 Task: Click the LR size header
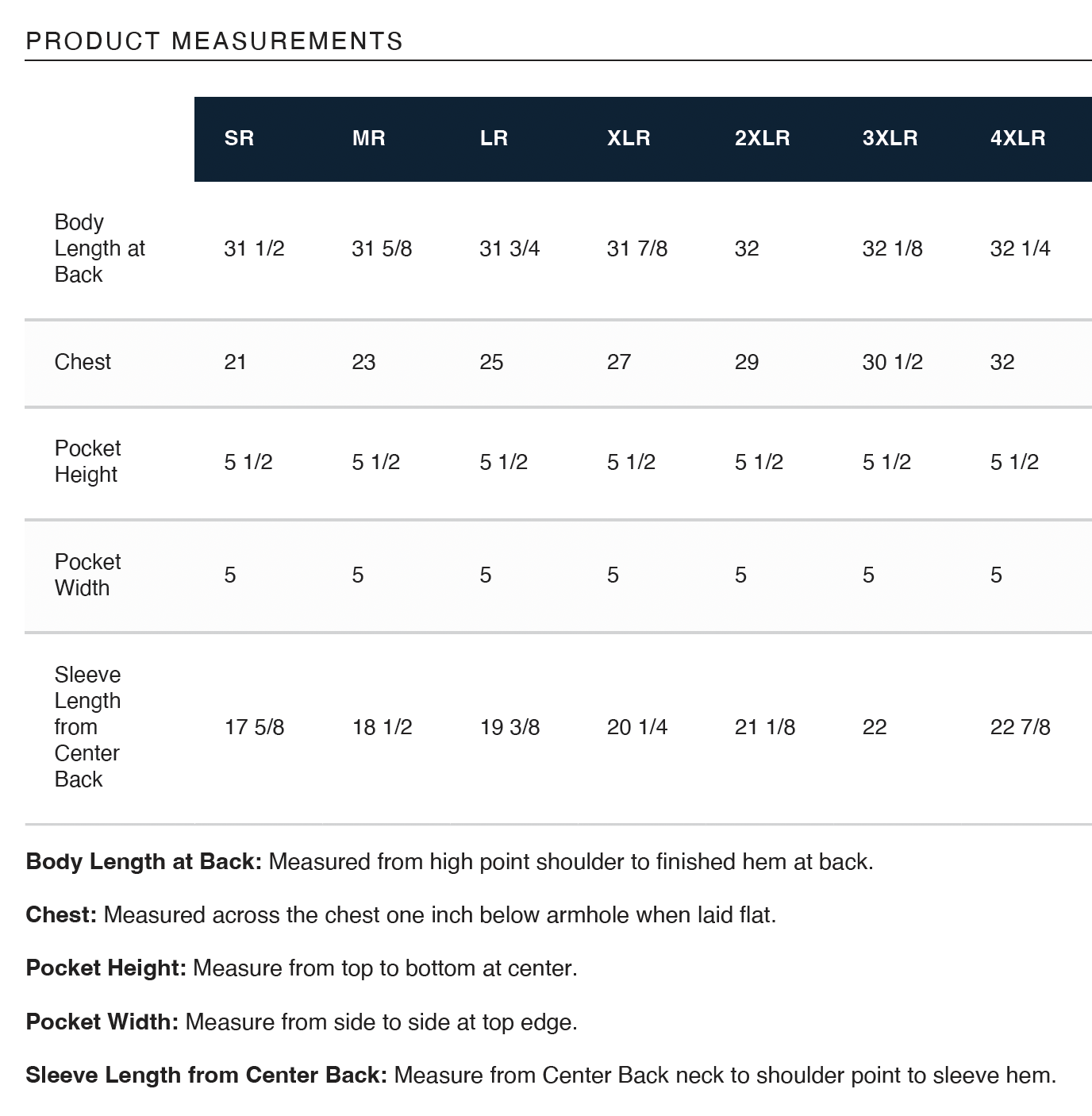click(494, 138)
